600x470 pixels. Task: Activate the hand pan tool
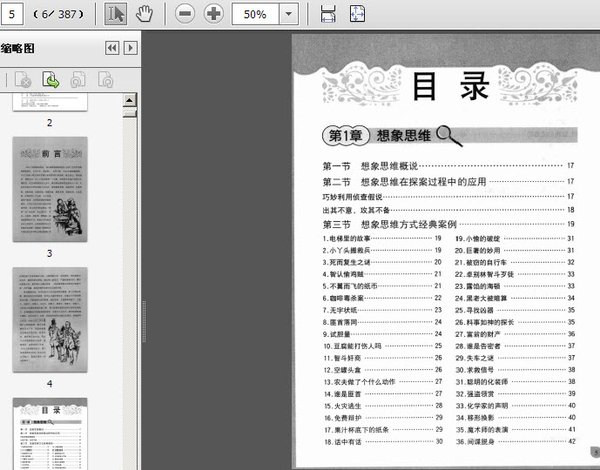[x=145, y=14]
